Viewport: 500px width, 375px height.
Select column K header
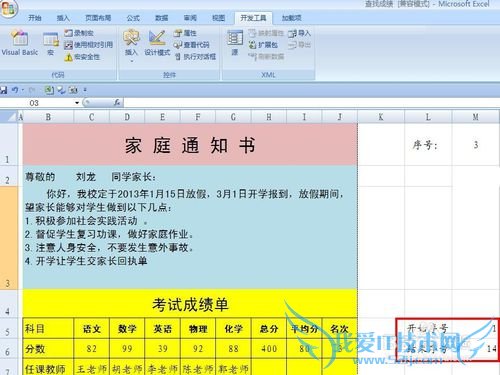tap(381, 117)
